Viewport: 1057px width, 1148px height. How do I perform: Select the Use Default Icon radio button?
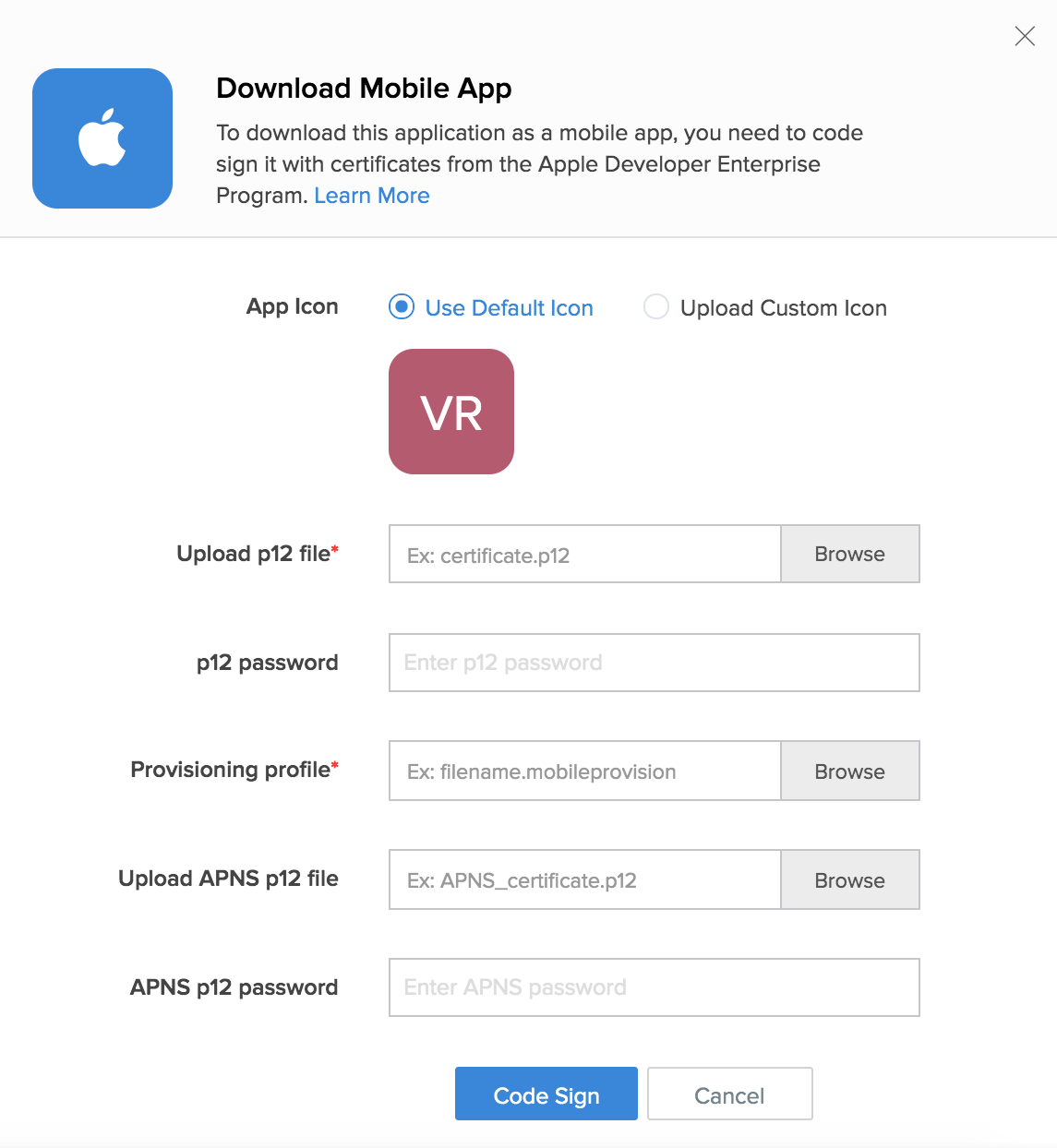(x=402, y=306)
